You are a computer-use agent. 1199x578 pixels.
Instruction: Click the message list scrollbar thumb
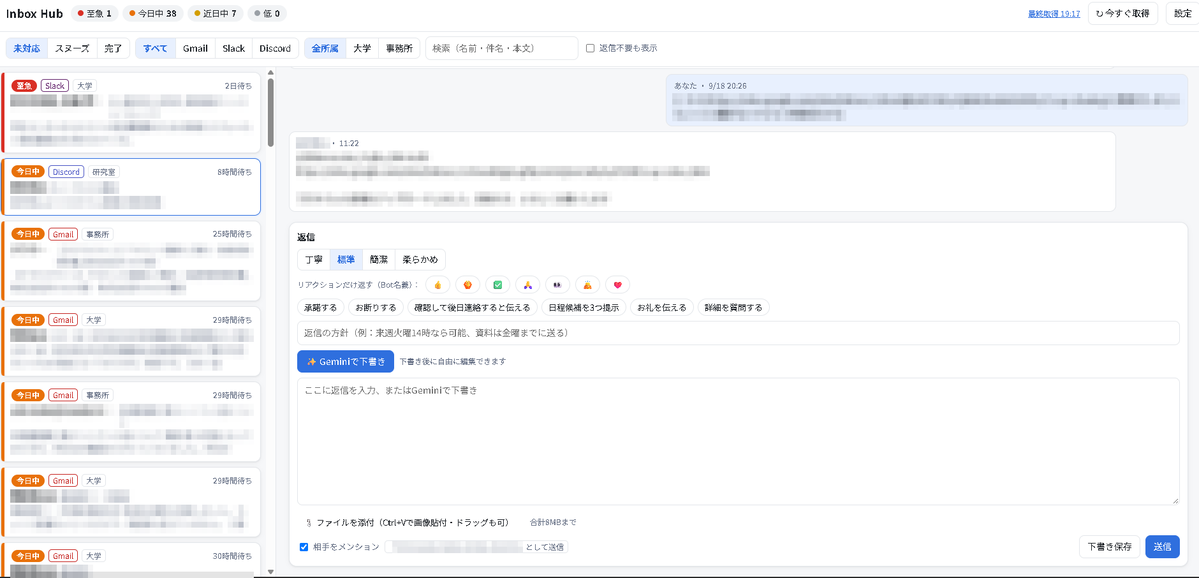[269, 112]
